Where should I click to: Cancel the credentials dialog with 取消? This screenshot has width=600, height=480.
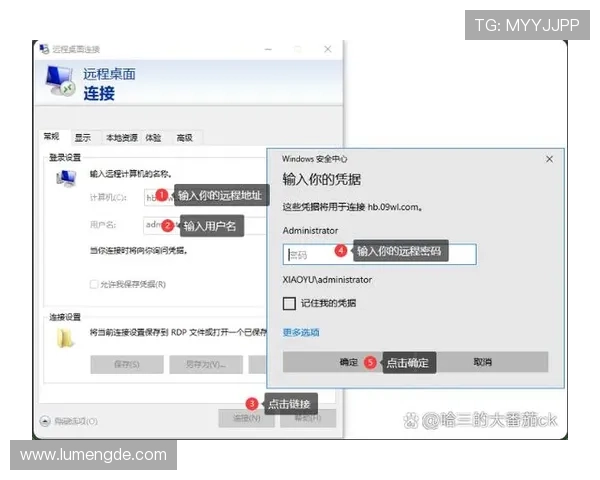[x=483, y=362]
